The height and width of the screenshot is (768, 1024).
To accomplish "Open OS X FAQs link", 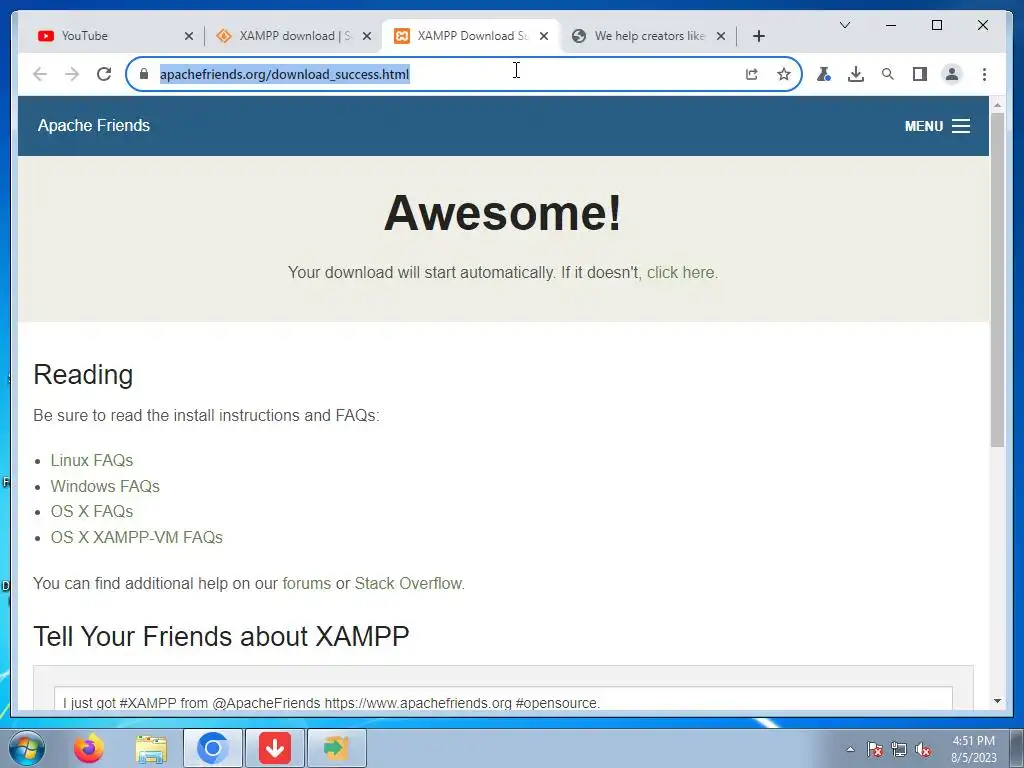I will click(x=92, y=511).
